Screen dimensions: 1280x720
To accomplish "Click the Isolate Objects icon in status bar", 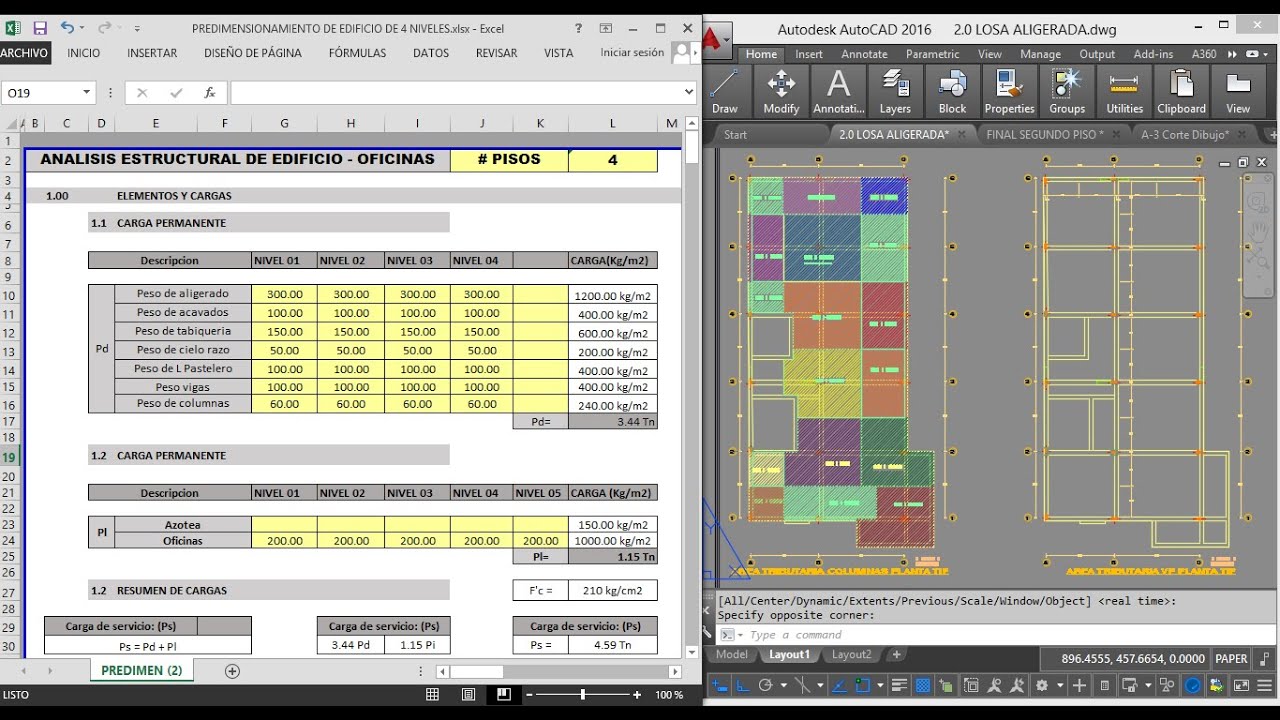I will (1167, 685).
